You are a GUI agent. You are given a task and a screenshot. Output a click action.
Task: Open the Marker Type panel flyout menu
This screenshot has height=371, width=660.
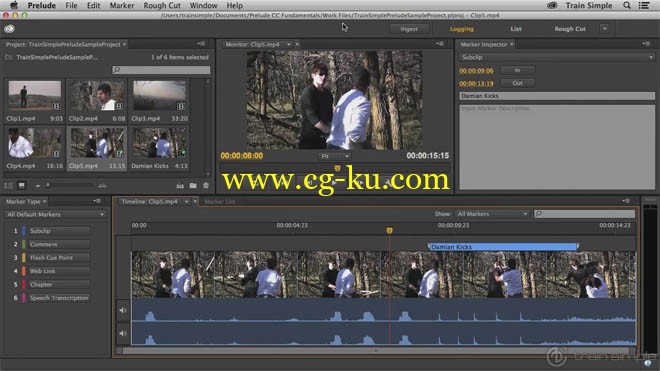97,201
